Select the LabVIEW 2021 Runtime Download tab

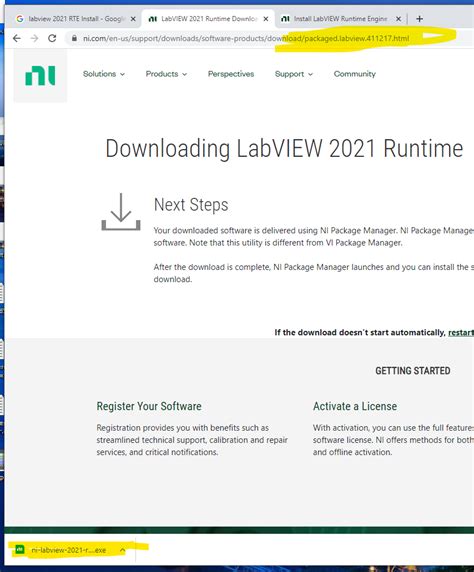point(209,19)
